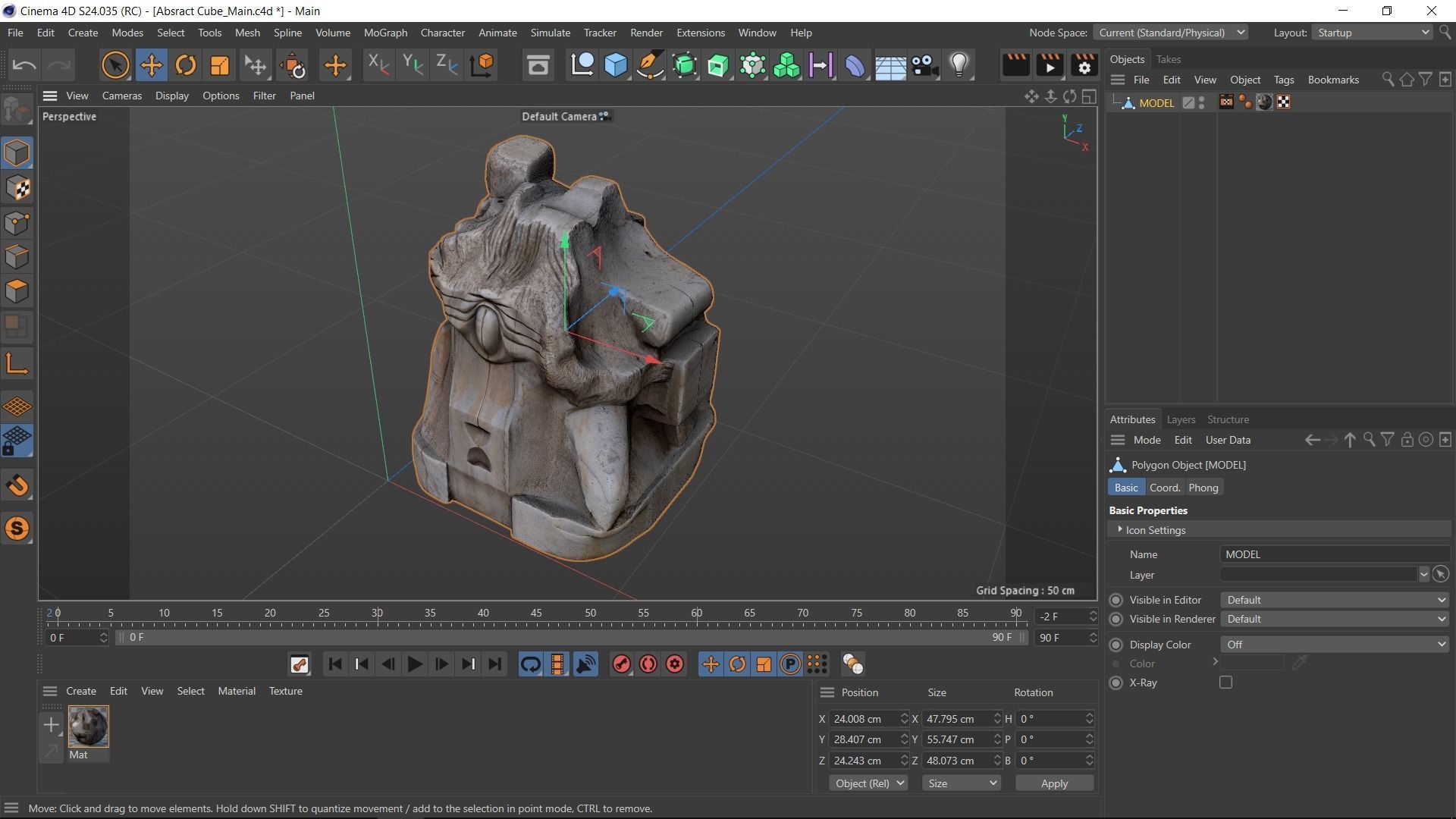Toggle Locked Workplane icon
1456x819 pixels.
(x=17, y=441)
